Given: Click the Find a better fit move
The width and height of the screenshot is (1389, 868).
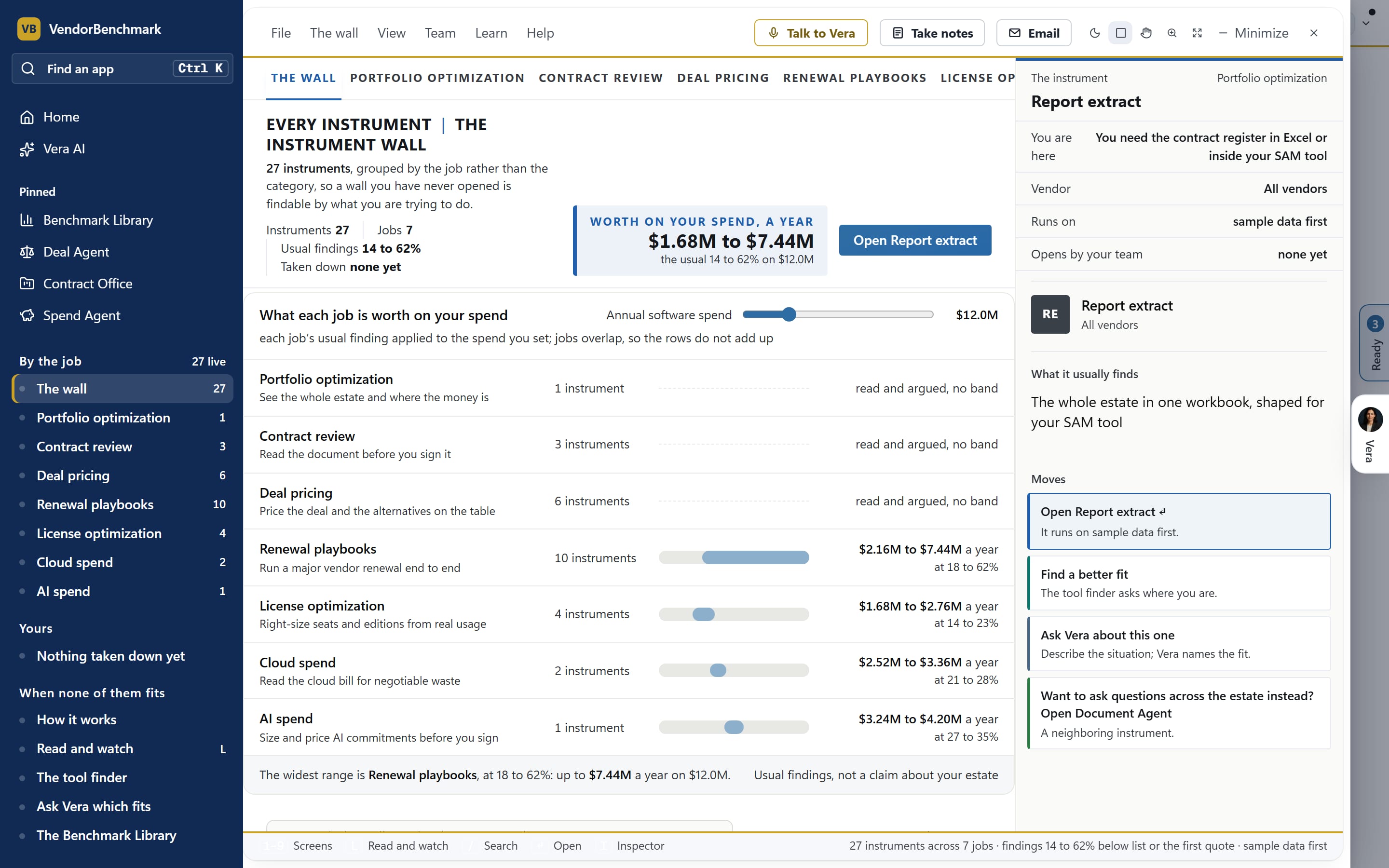Looking at the screenshot, I should [1179, 583].
